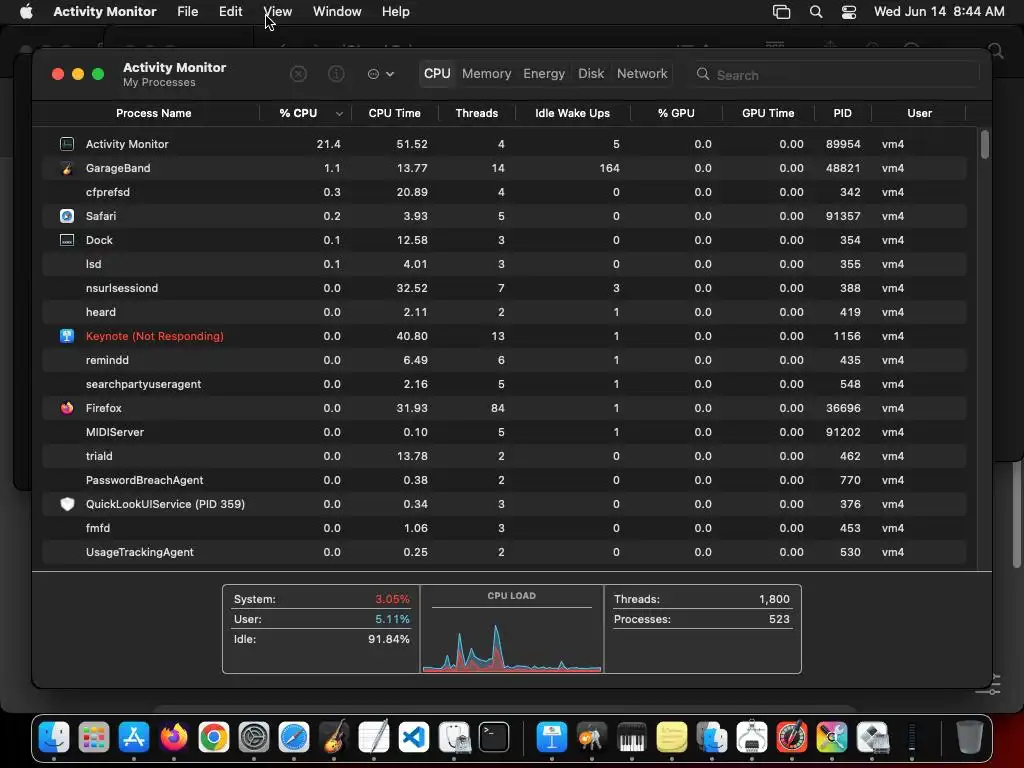This screenshot has width=1024, height=768.
Task: Open Terminal from the Dock
Action: [x=494, y=737]
